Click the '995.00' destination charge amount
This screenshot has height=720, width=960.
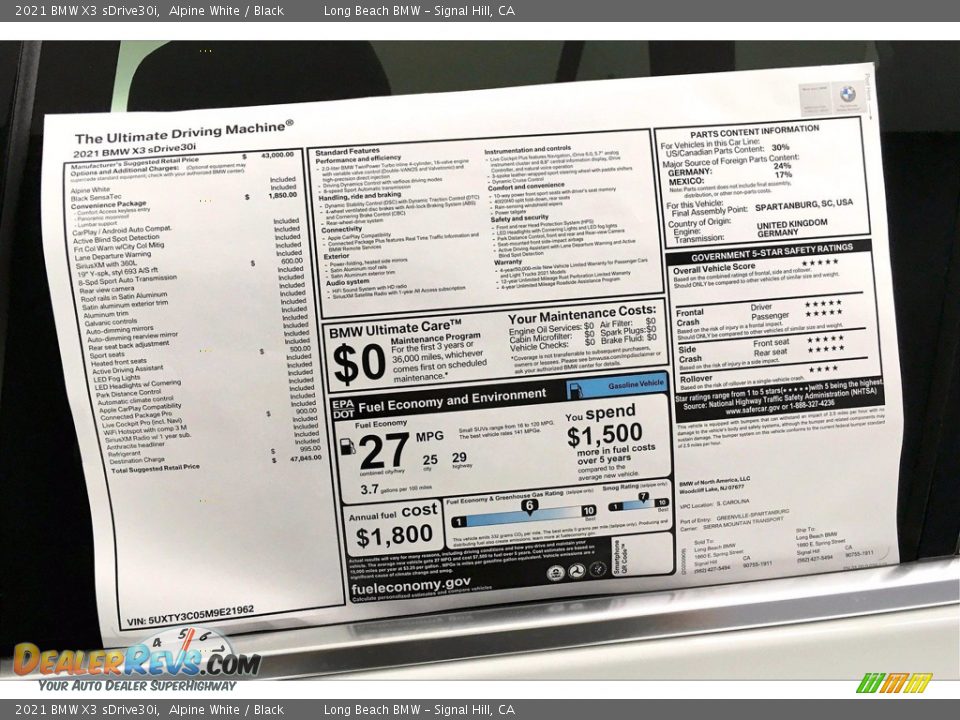pos(310,449)
